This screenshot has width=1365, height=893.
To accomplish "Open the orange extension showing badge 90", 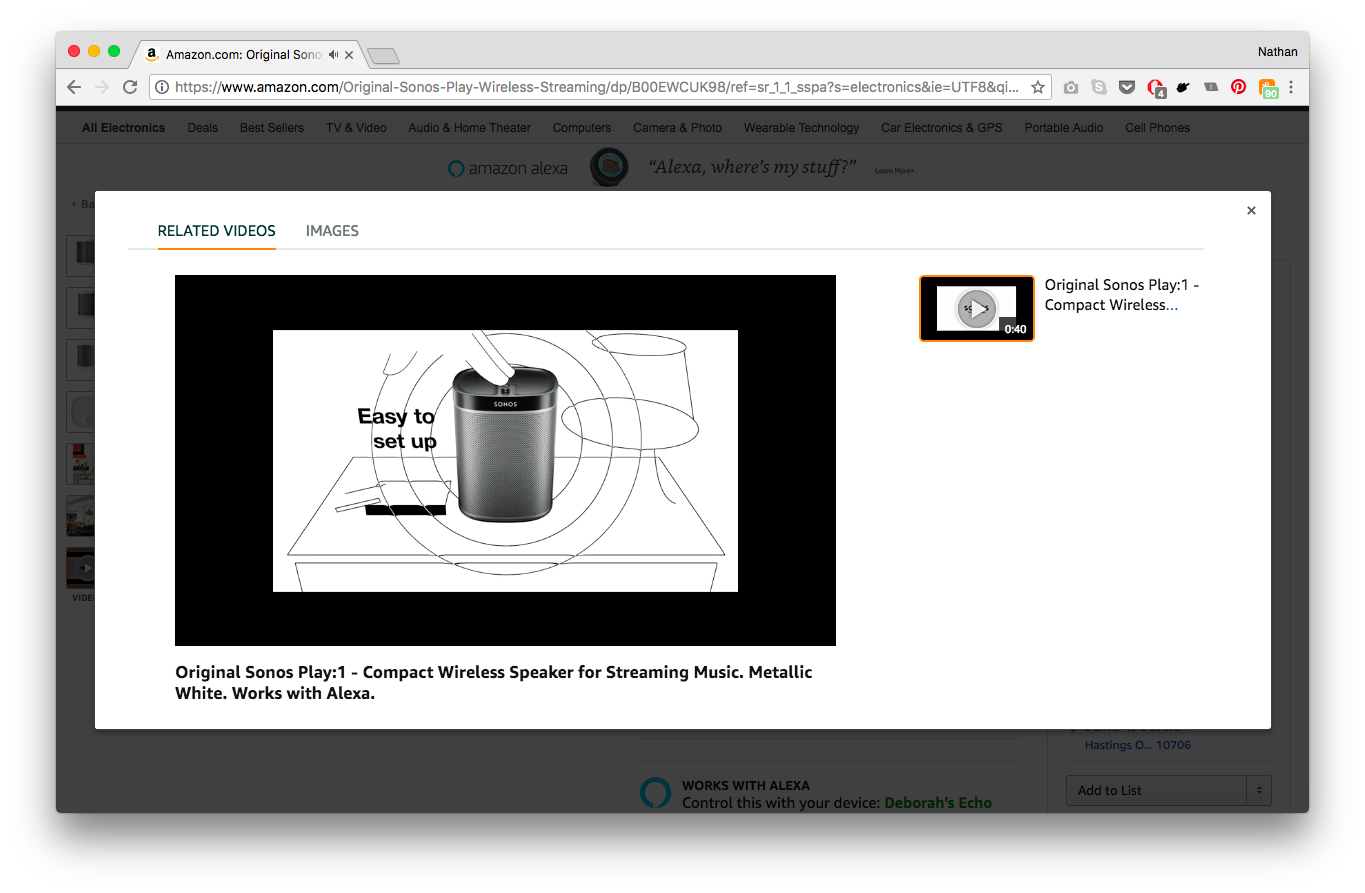I will pos(1268,88).
